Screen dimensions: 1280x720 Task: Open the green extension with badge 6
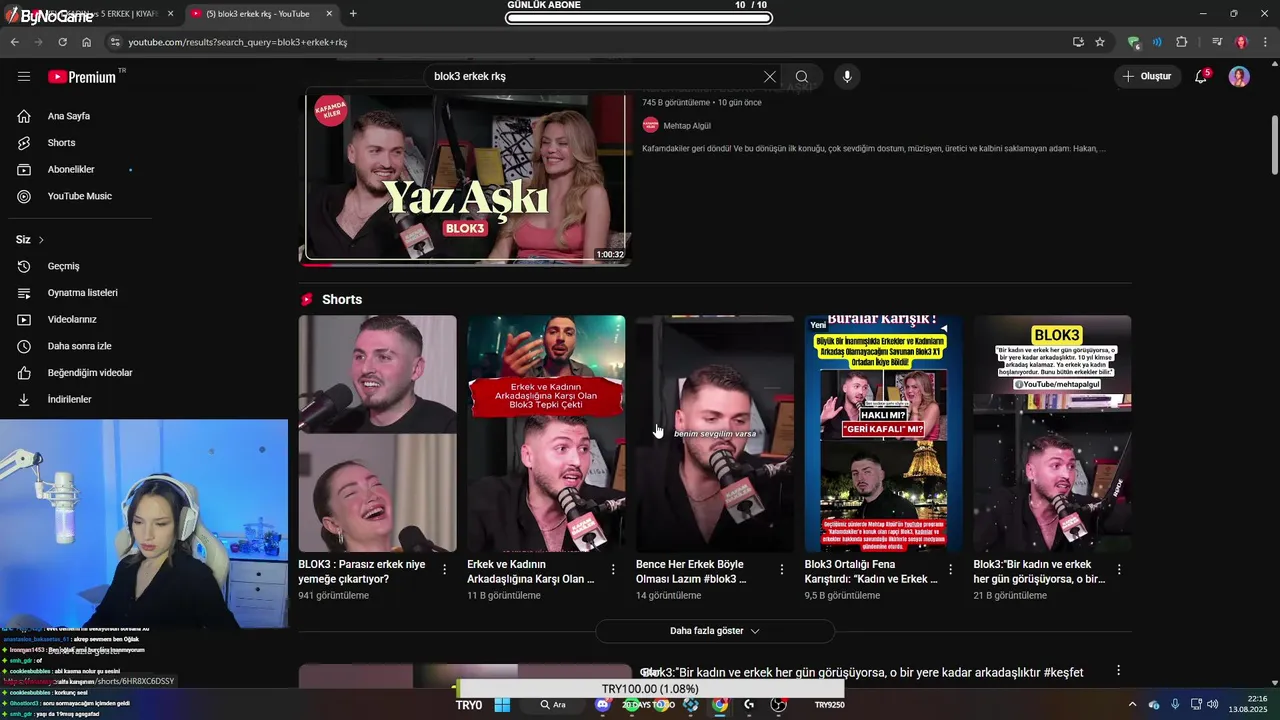click(1133, 42)
